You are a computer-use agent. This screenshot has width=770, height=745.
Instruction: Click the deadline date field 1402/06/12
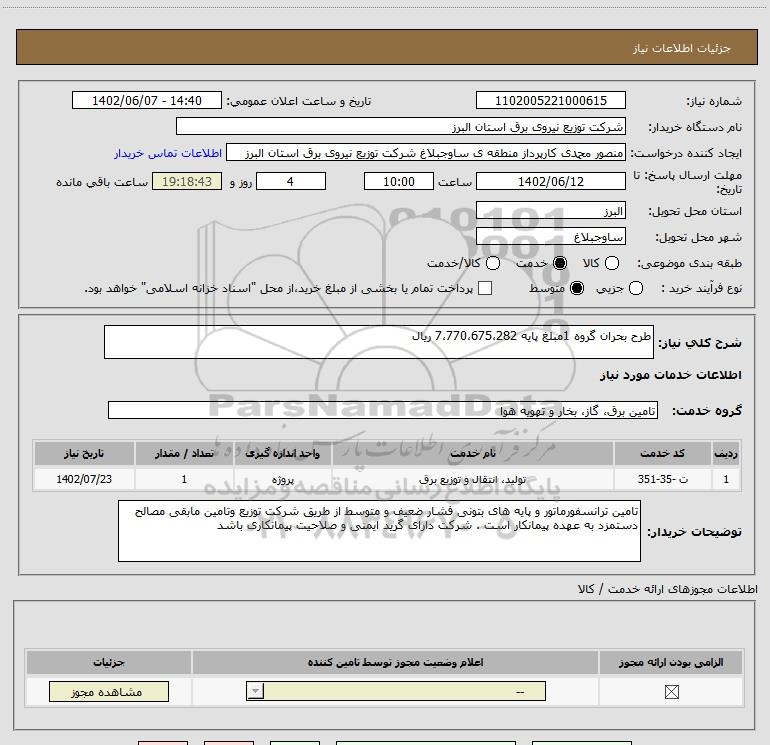point(550,181)
